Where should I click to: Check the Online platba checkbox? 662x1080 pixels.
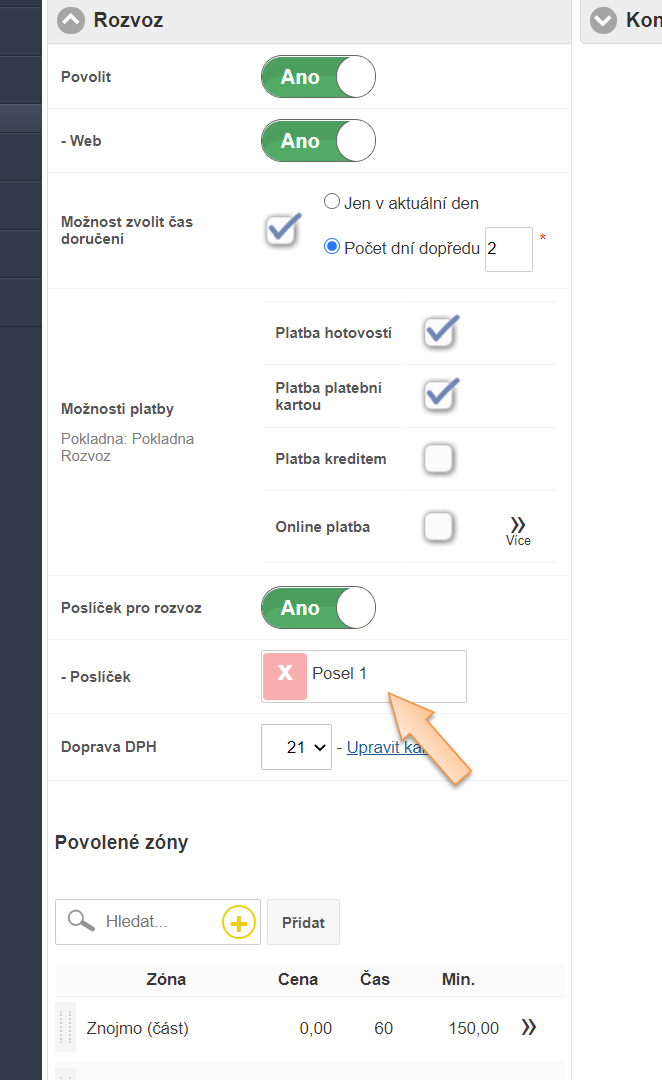click(x=439, y=527)
